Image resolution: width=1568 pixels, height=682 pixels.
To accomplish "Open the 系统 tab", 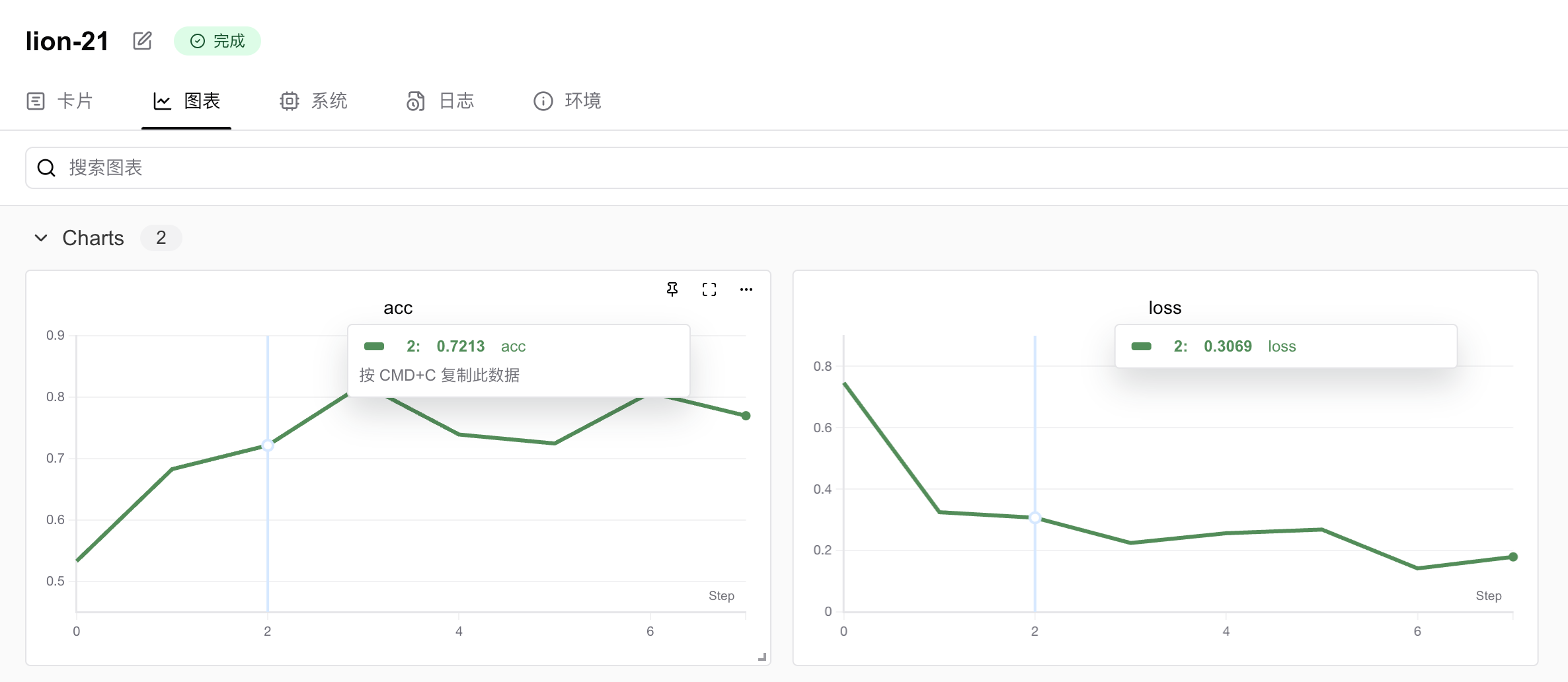I will pos(314,101).
